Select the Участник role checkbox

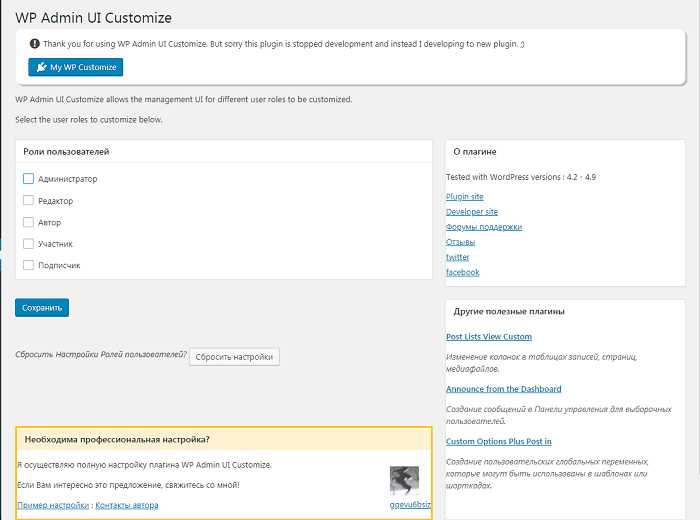click(28, 243)
